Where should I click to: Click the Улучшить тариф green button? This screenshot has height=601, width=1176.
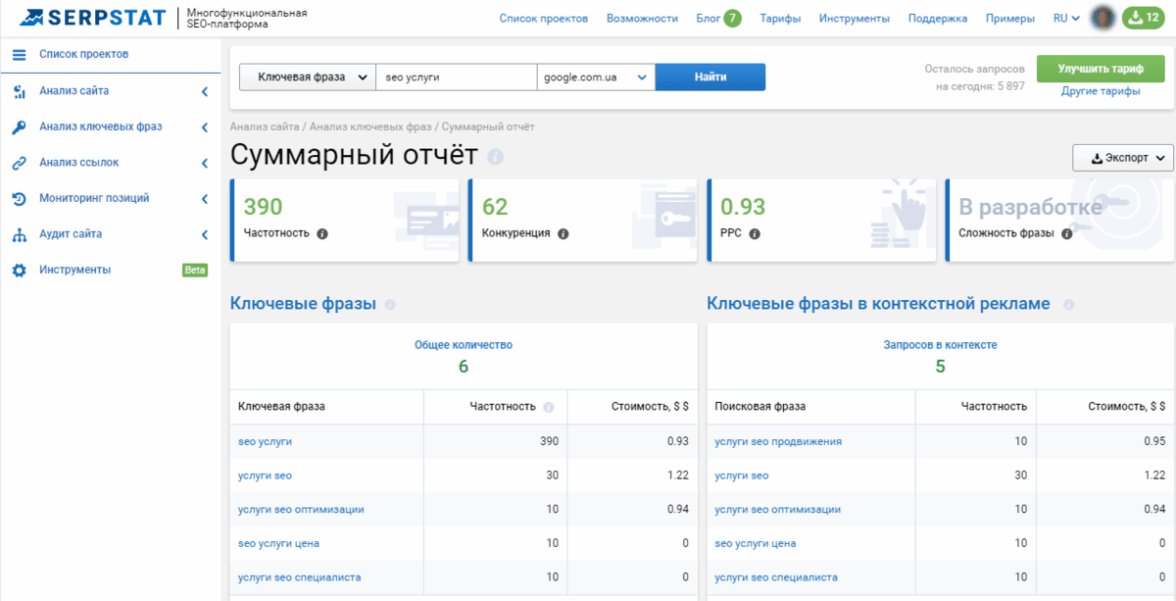tap(1100, 69)
